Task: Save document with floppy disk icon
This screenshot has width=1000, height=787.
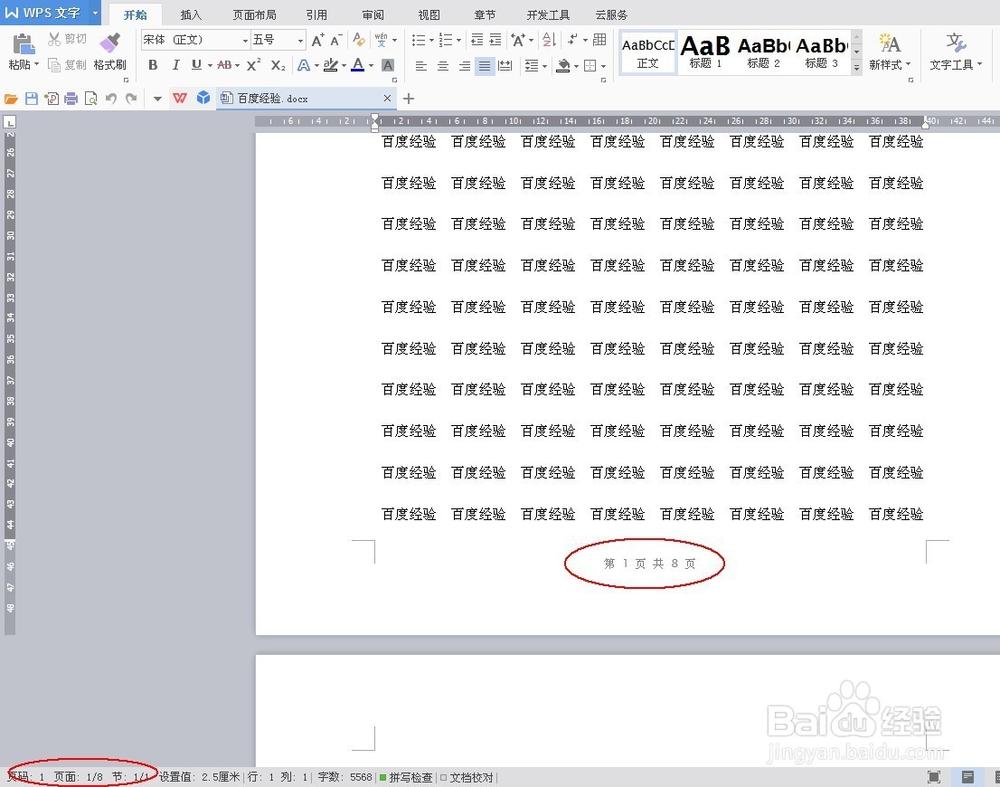Action: tap(31, 98)
